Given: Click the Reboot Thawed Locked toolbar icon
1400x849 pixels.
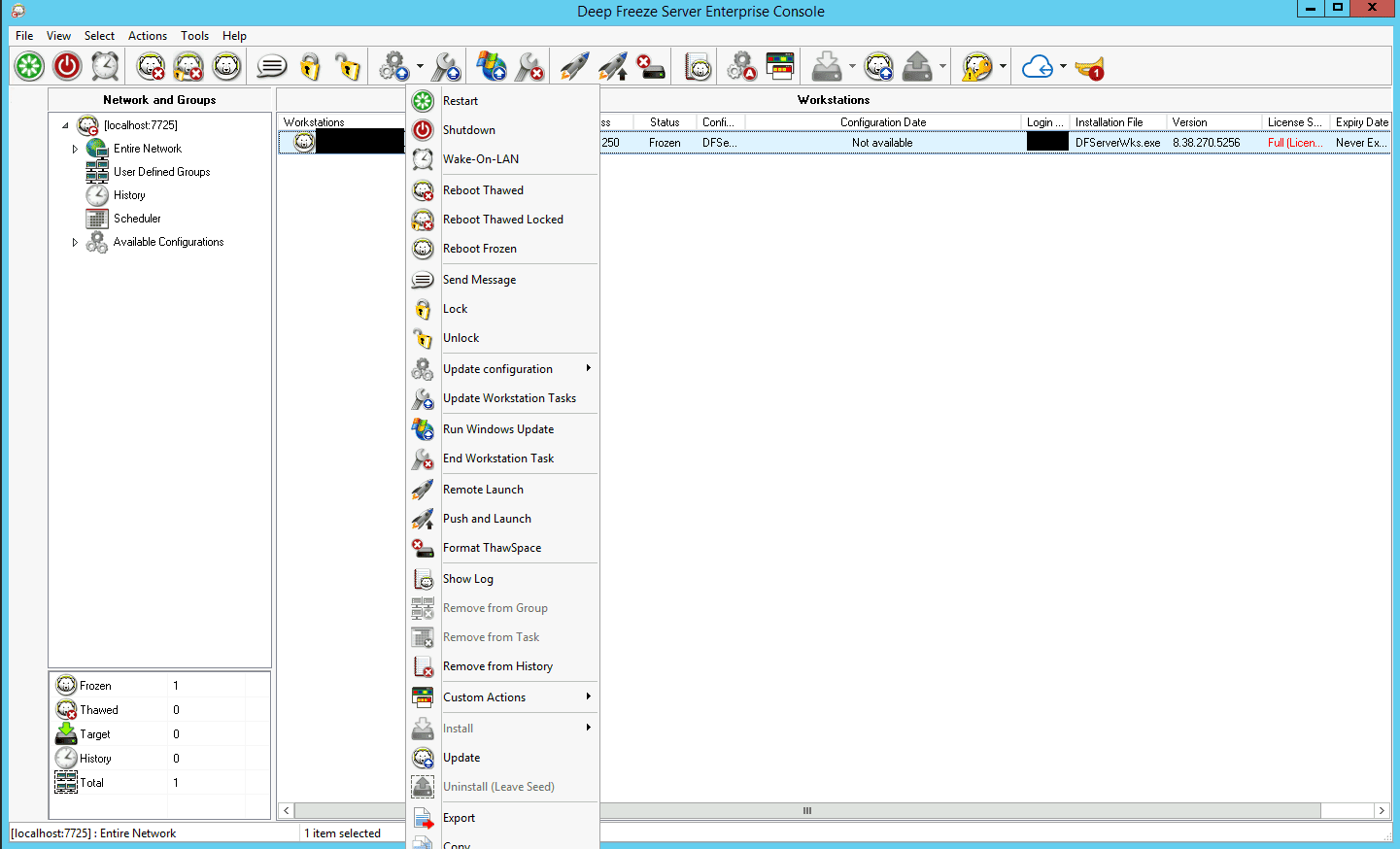Looking at the screenshot, I should (188, 66).
